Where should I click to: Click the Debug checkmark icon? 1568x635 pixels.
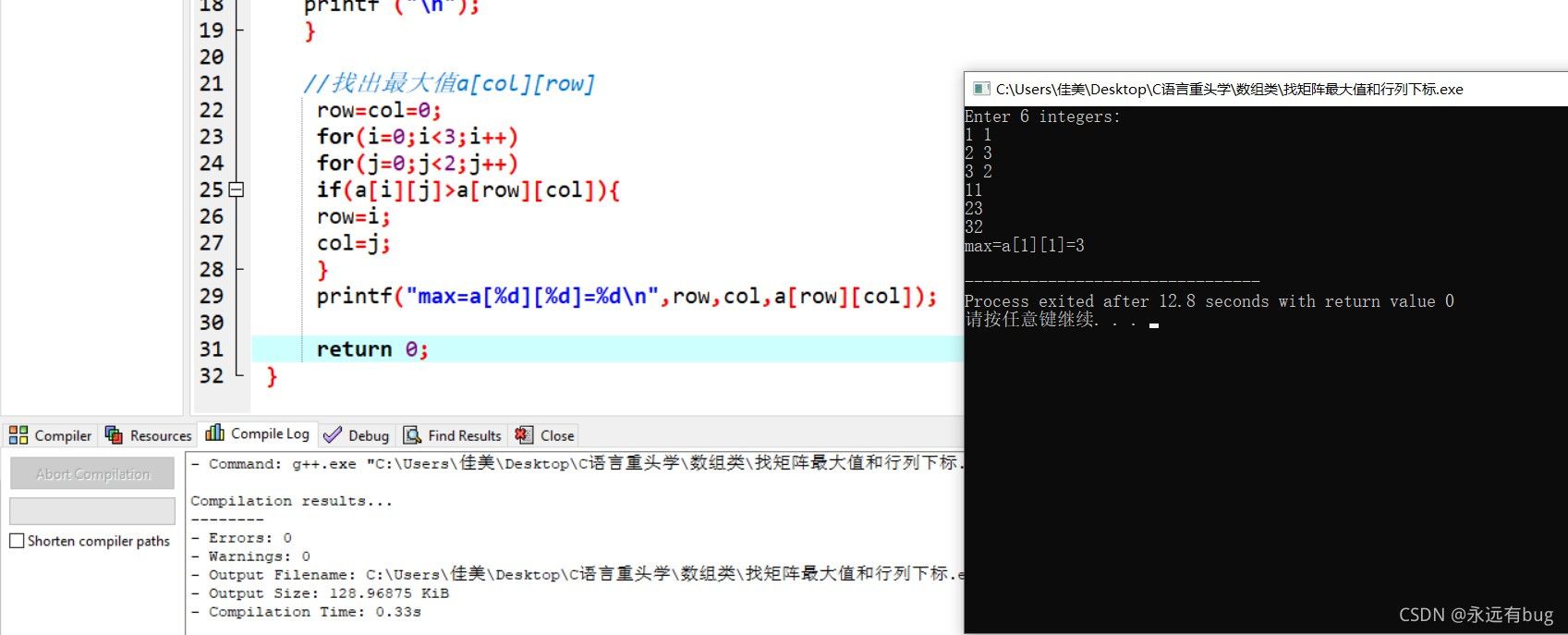pyautogui.click(x=333, y=435)
